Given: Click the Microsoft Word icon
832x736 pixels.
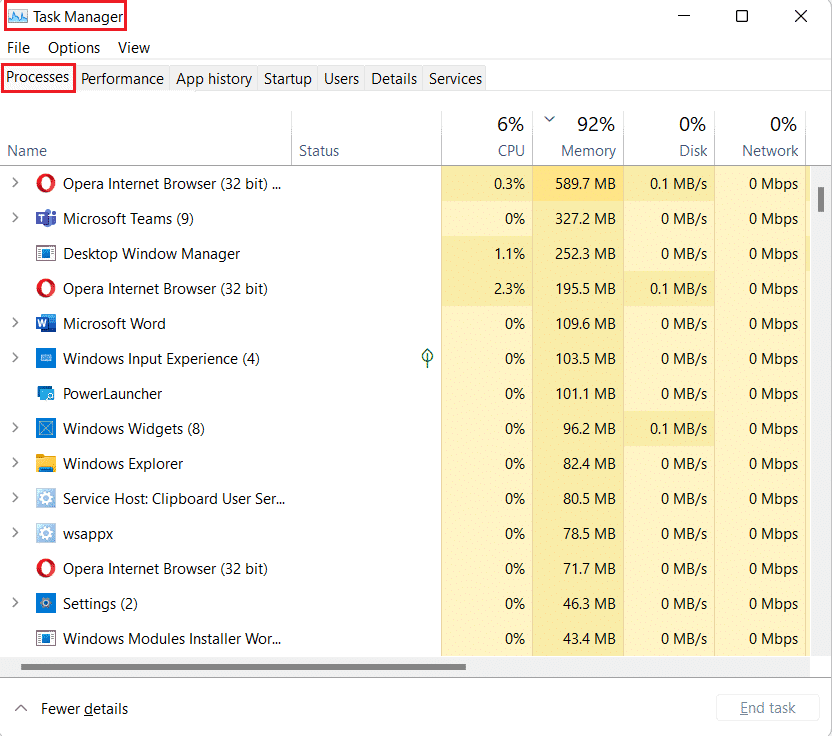Looking at the screenshot, I should coord(44,323).
